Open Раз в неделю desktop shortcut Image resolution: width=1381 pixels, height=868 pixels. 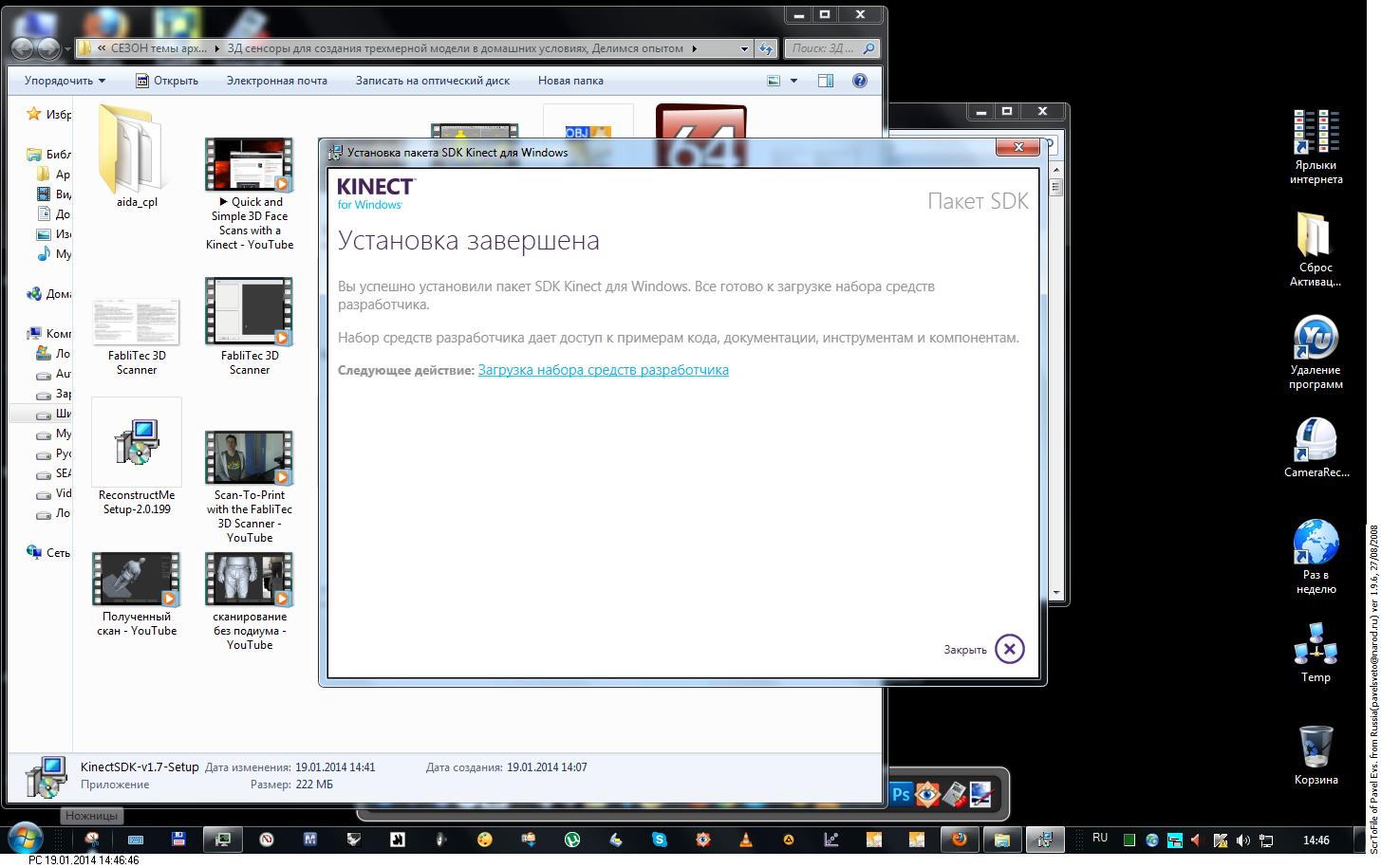[x=1316, y=557]
